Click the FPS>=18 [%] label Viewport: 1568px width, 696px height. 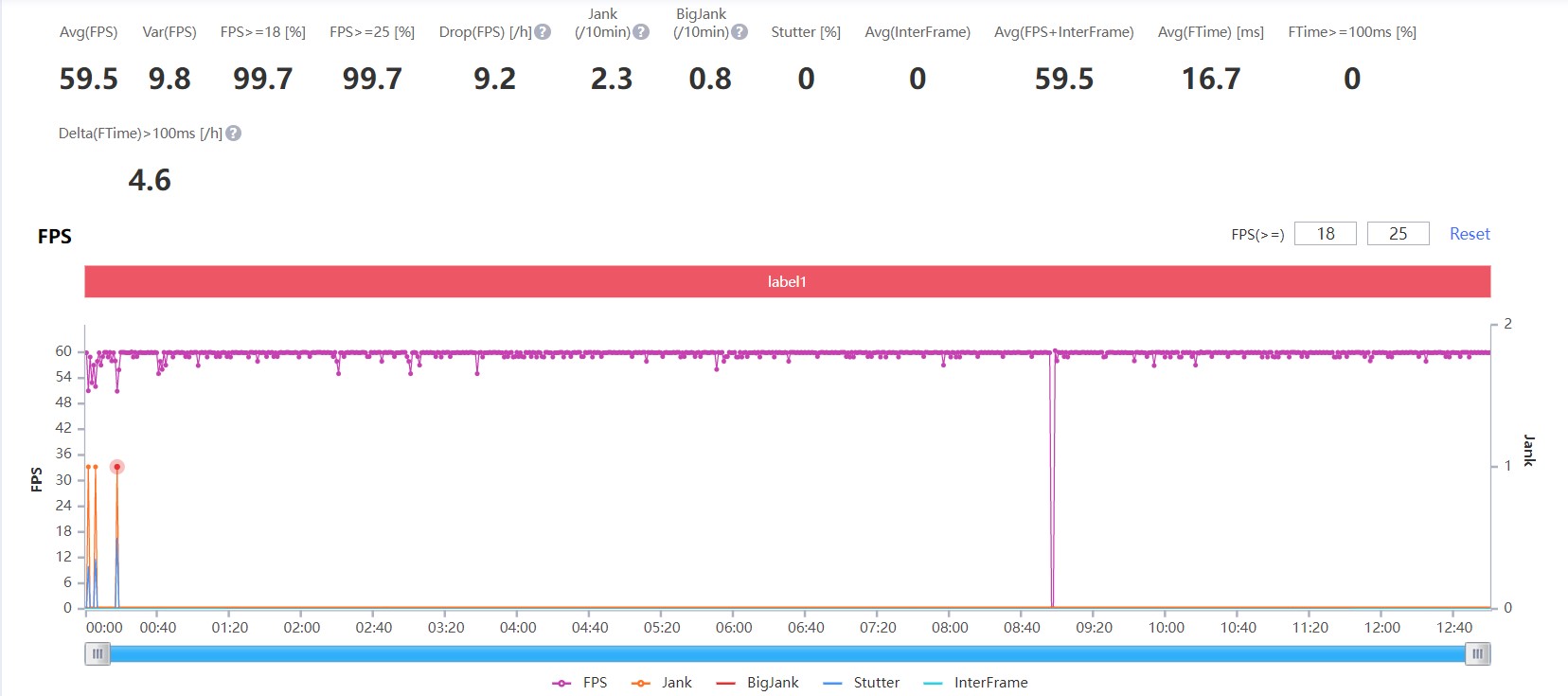pyautogui.click(x=263, y=32)
